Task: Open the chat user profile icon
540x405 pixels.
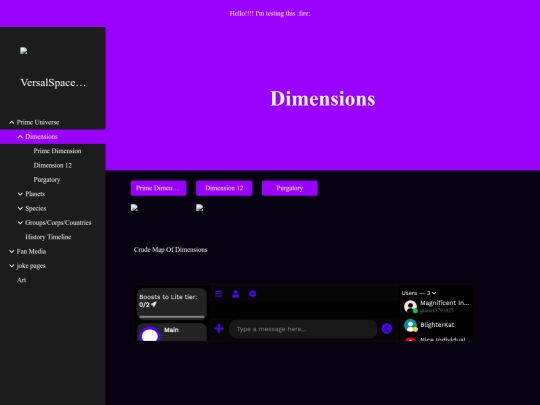Action: tap(236, 294)
